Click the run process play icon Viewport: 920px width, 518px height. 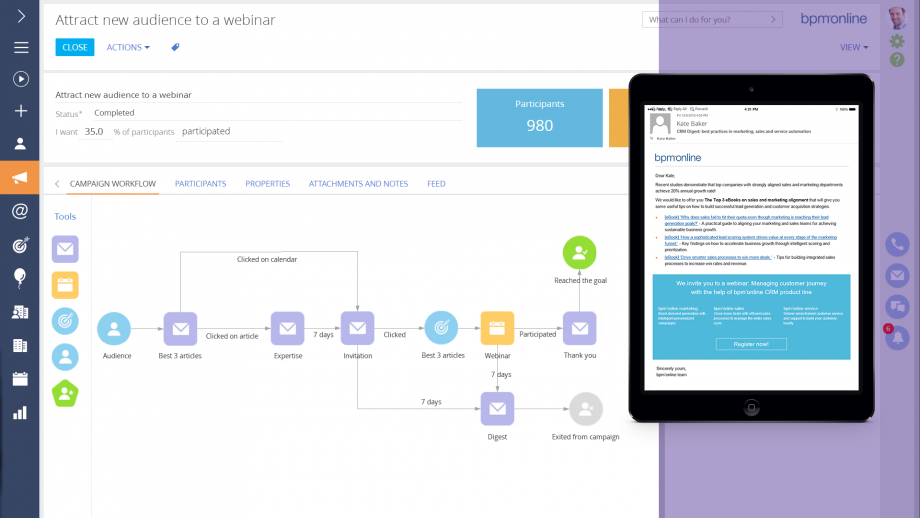20,79
